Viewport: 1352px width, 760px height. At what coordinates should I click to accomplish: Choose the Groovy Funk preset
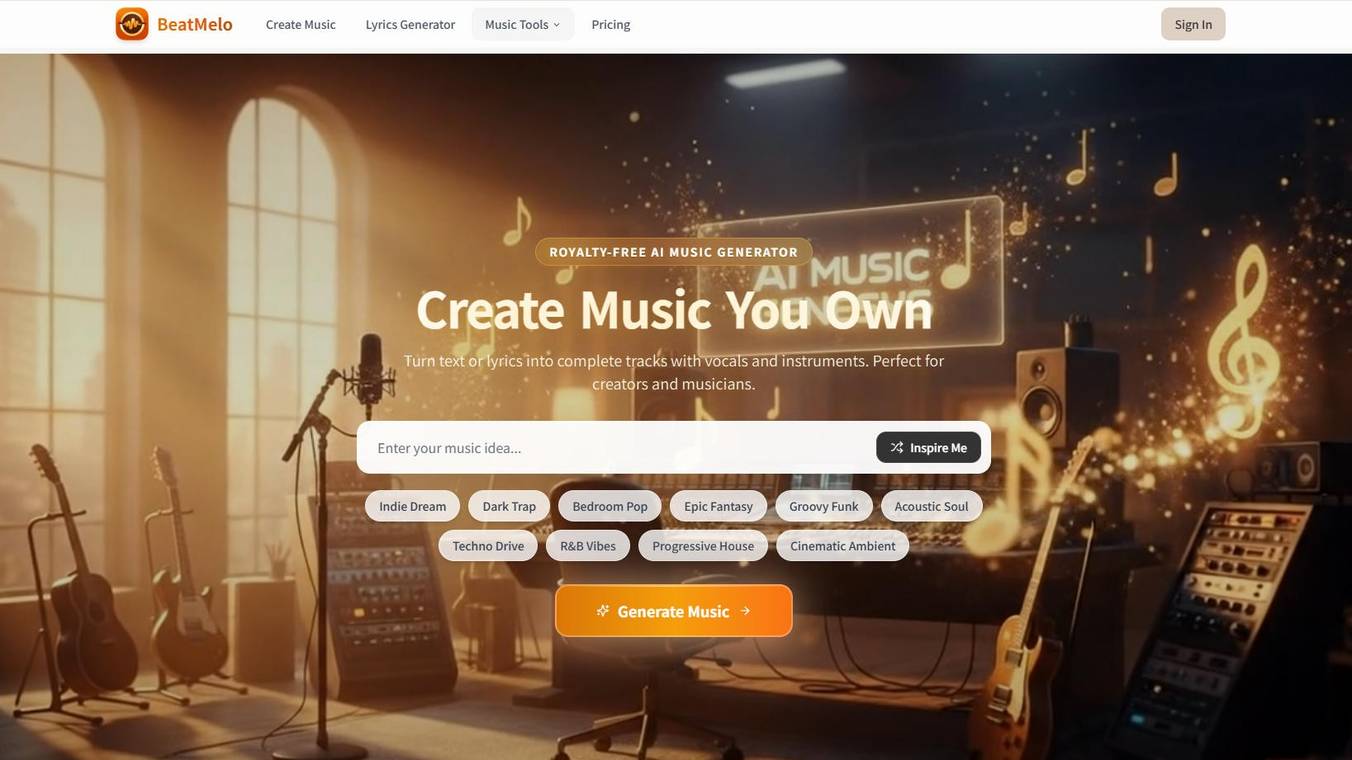tap(824, 506)
